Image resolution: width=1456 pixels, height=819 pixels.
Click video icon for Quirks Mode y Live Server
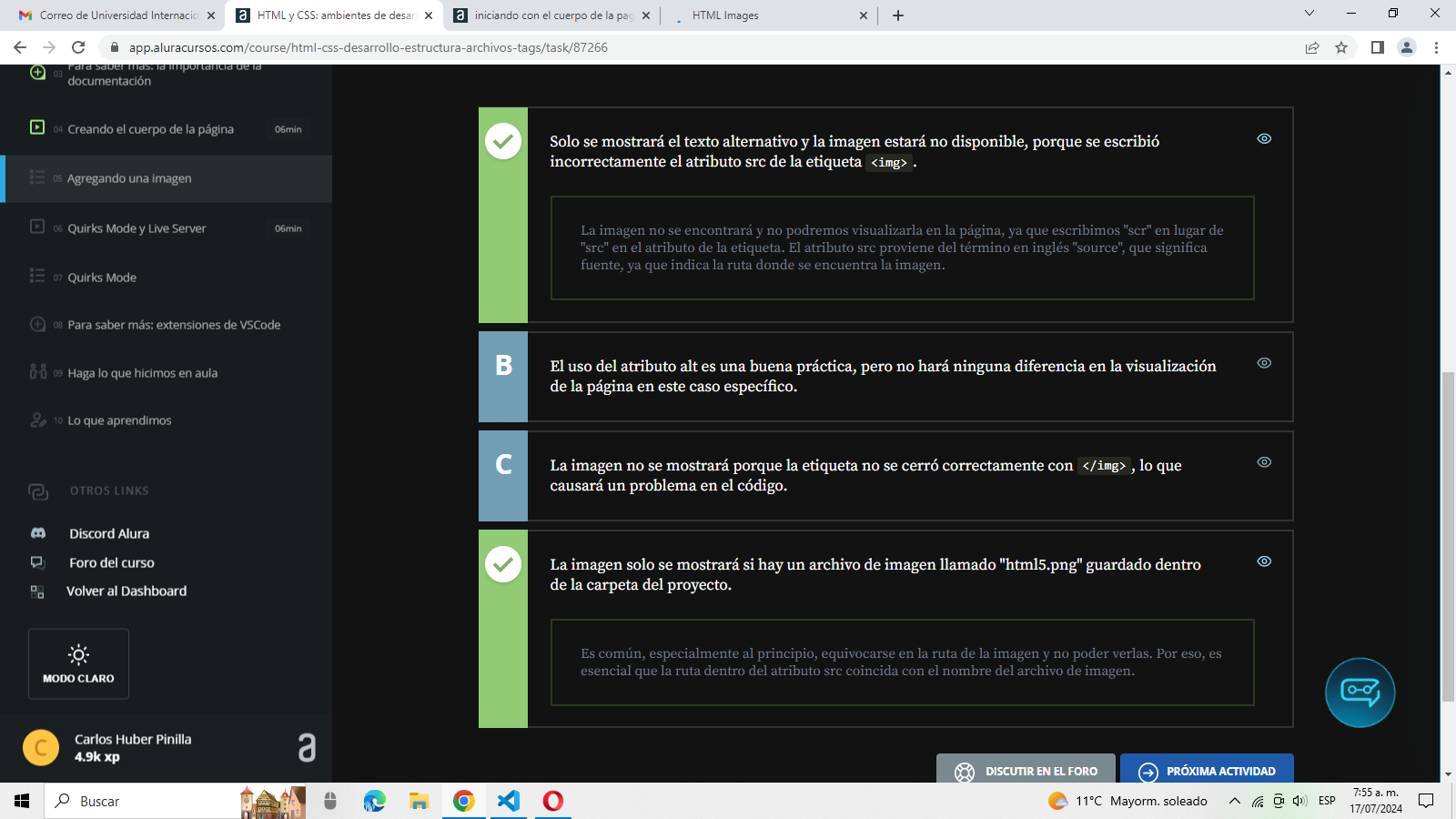point(37,227)
